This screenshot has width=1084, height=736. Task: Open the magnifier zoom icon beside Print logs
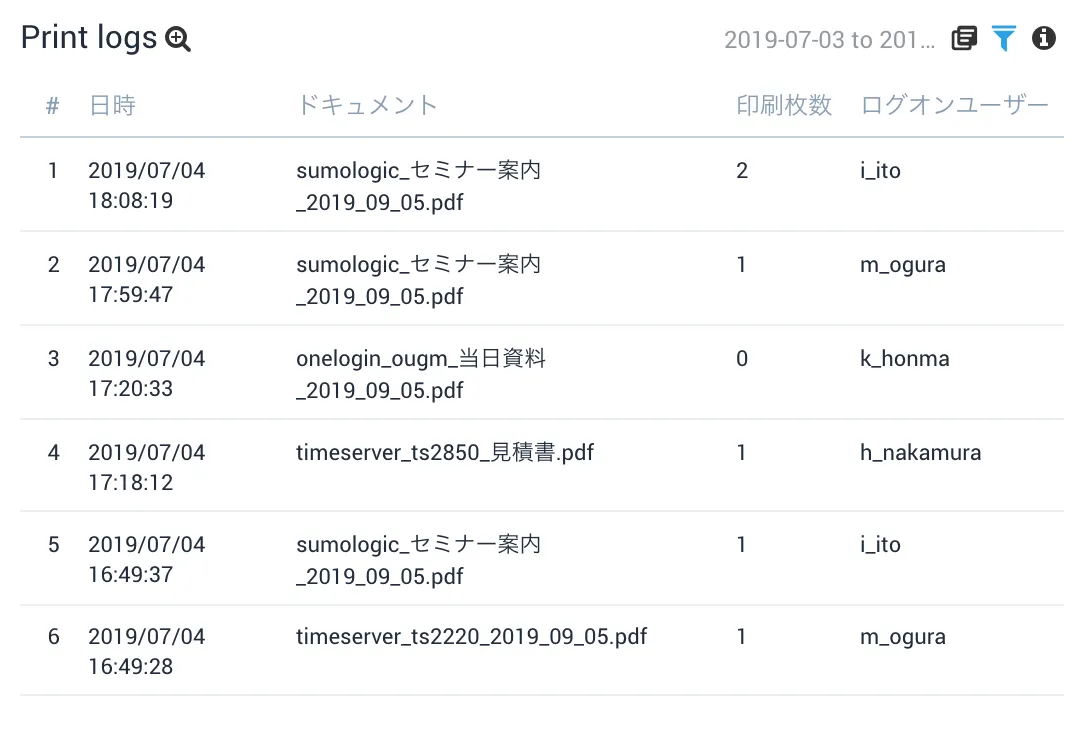[x=178, y=39]
